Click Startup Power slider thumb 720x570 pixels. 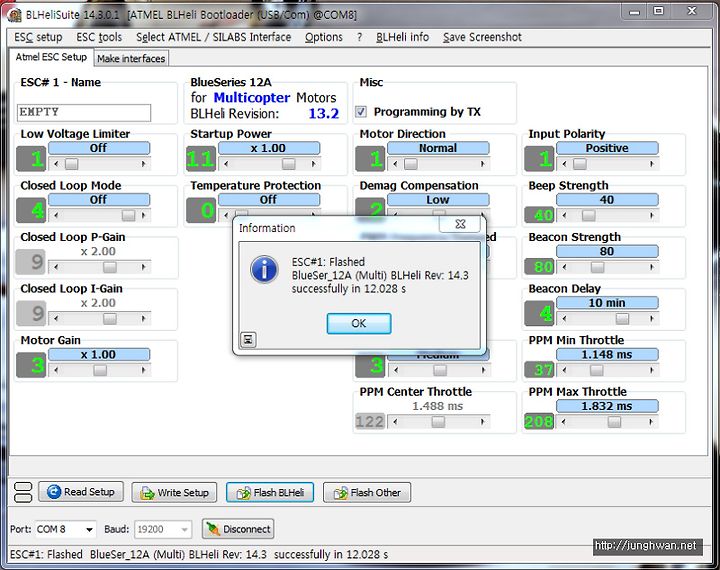[x=288, y=164]
